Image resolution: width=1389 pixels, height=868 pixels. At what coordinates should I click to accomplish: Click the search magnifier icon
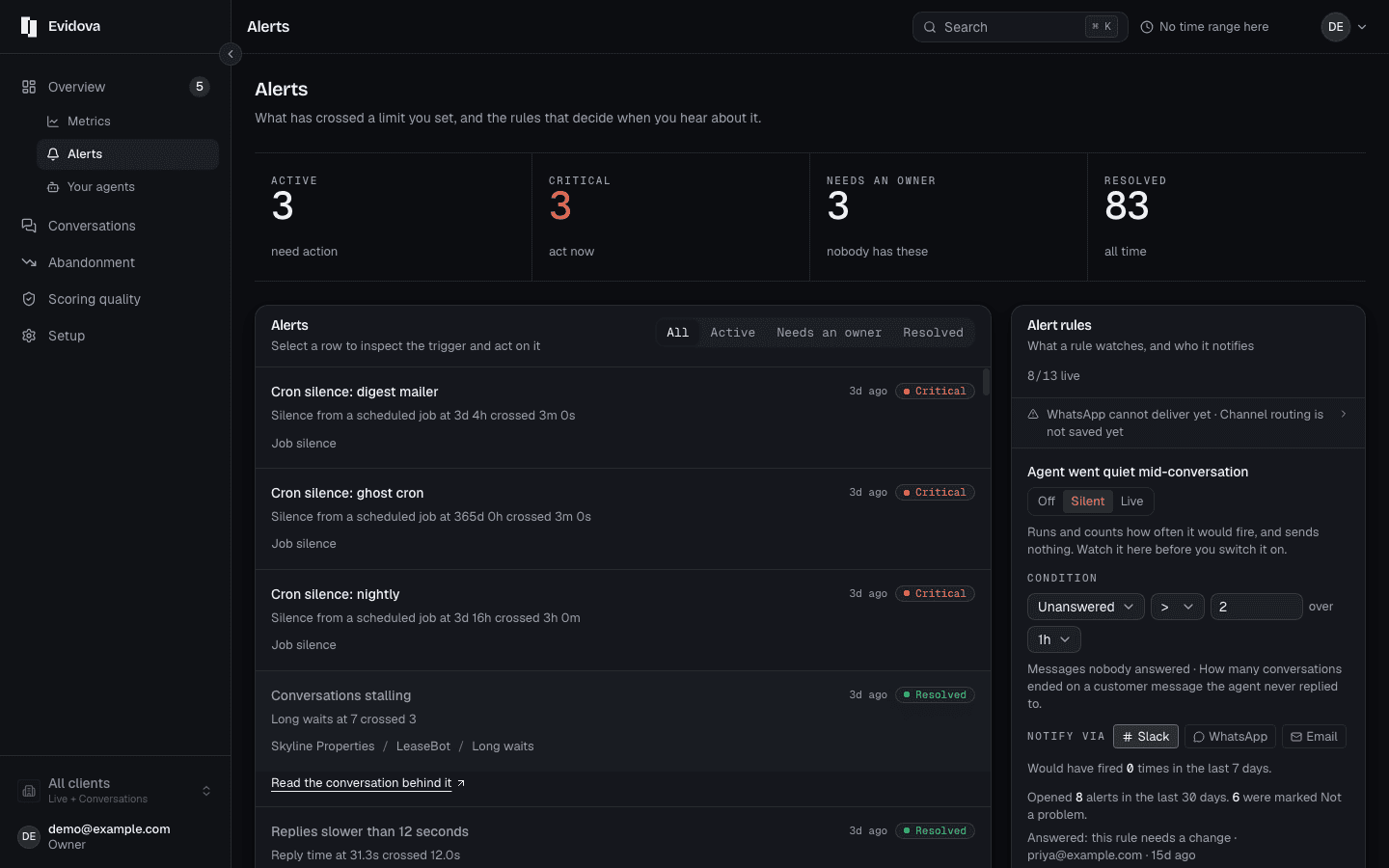pos(930,27)
